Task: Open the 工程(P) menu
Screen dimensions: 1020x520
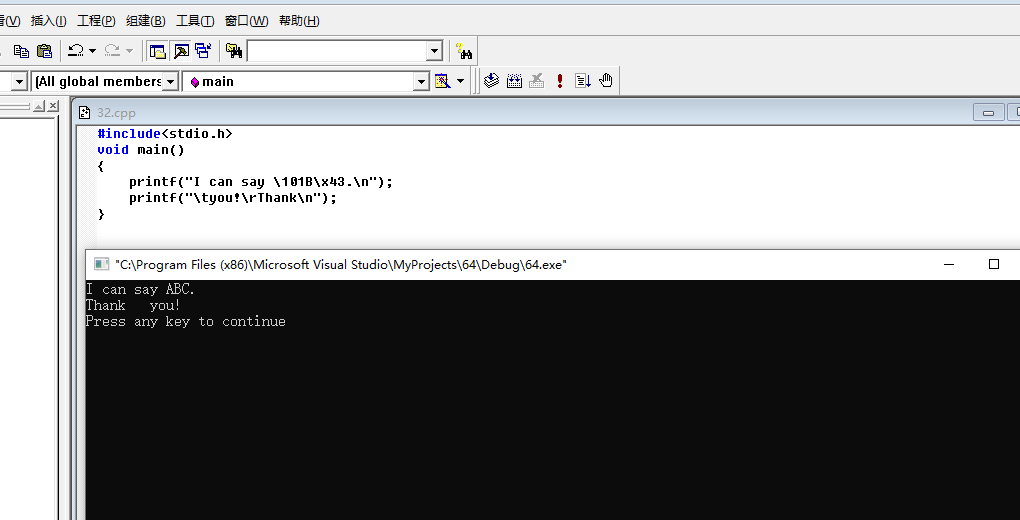Action: pyautogui.click(x=96, y=21)
